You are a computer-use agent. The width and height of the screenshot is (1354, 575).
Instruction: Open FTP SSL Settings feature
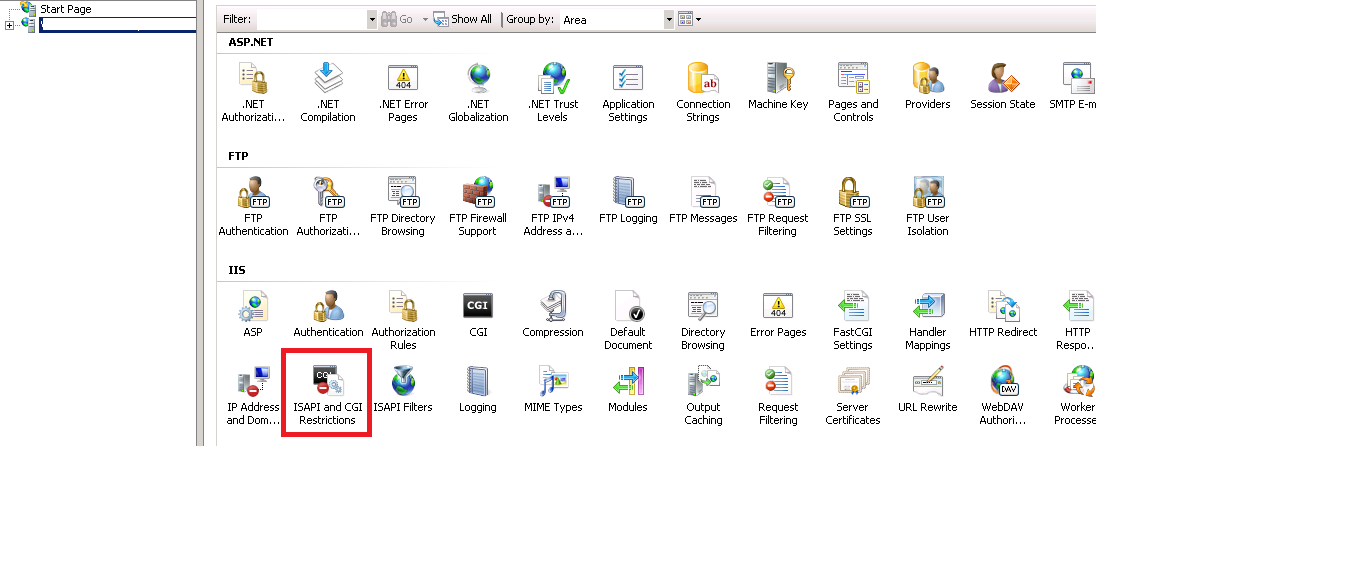point(853,205)
